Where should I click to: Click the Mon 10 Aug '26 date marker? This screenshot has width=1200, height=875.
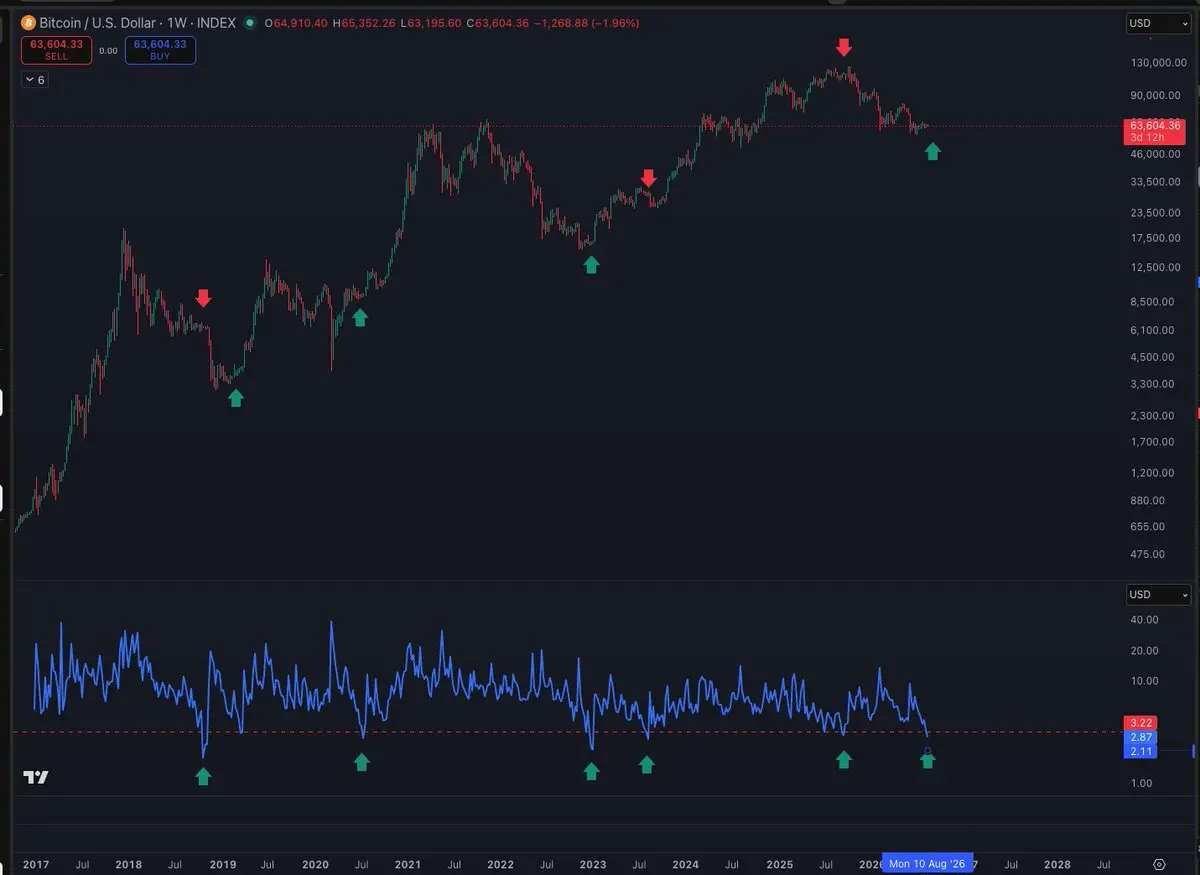pyautogui.click(x=927, y=864)
